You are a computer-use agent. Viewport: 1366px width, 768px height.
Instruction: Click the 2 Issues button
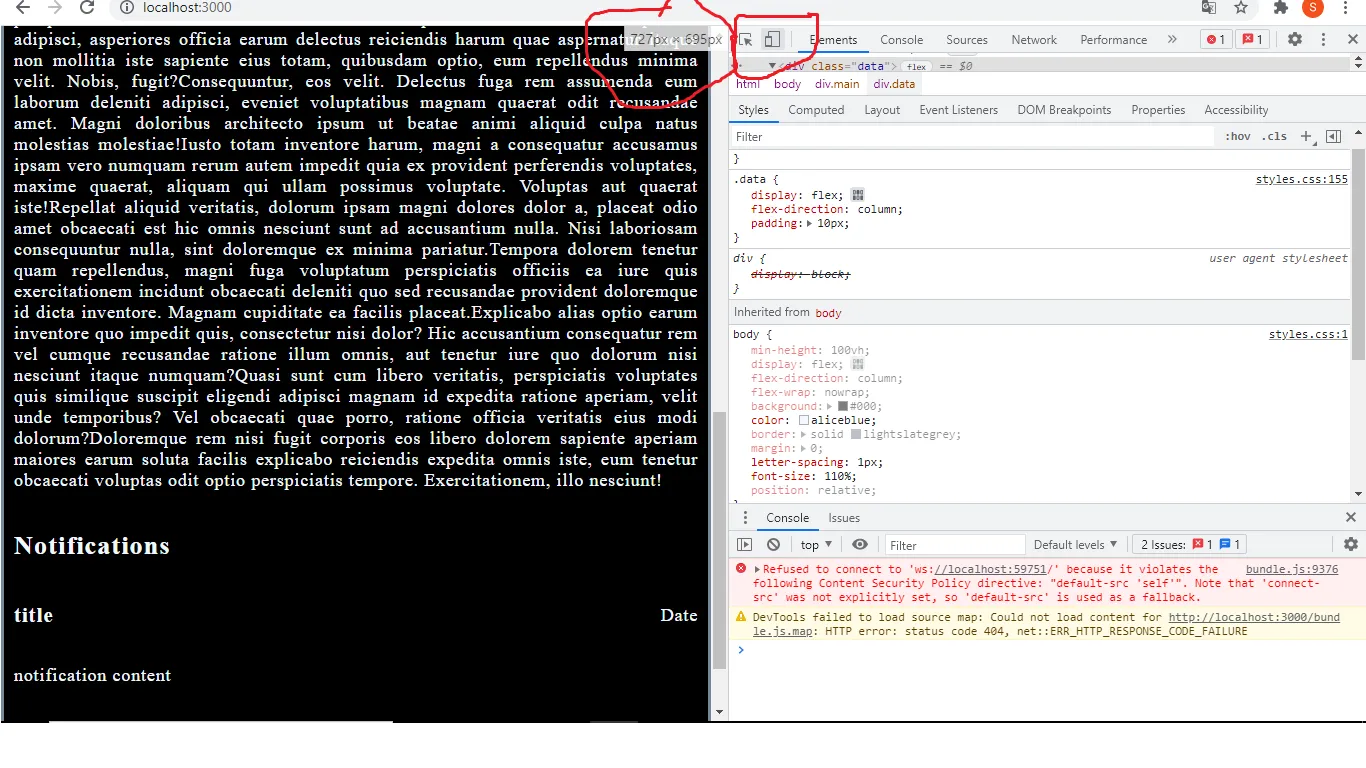(x=1189, y=545)
